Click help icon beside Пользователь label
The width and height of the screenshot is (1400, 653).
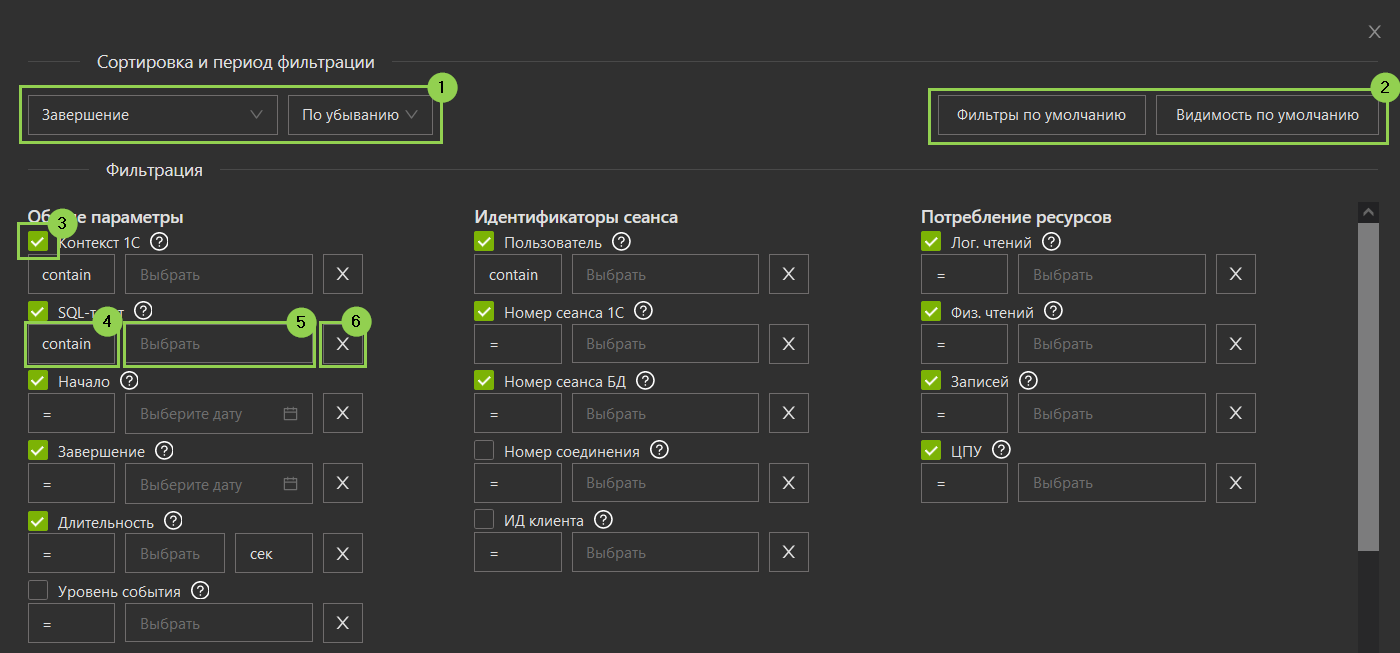622,241
